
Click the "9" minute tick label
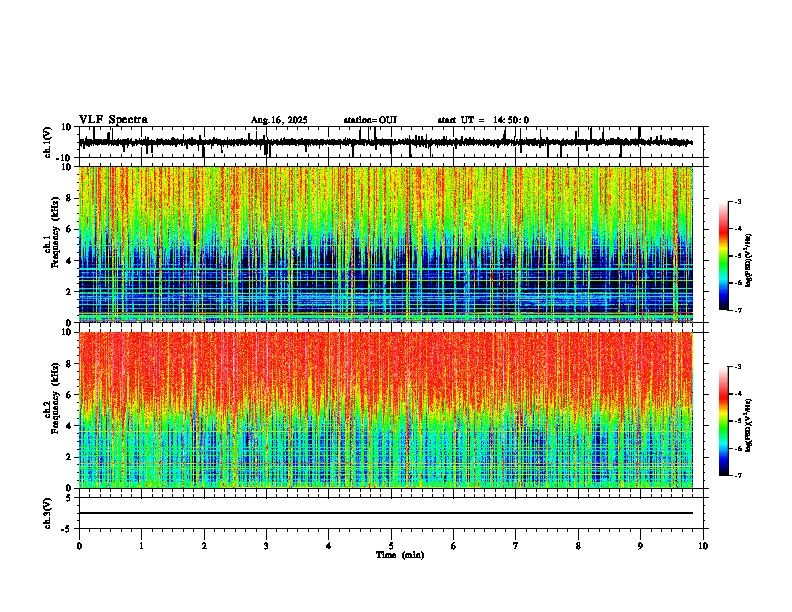640,546
